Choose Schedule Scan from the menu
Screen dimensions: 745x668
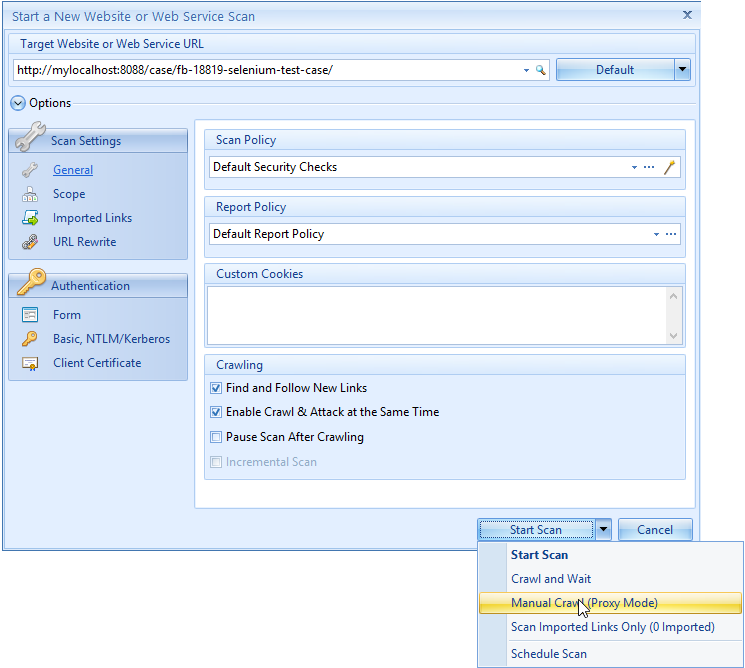pos(549,654)
